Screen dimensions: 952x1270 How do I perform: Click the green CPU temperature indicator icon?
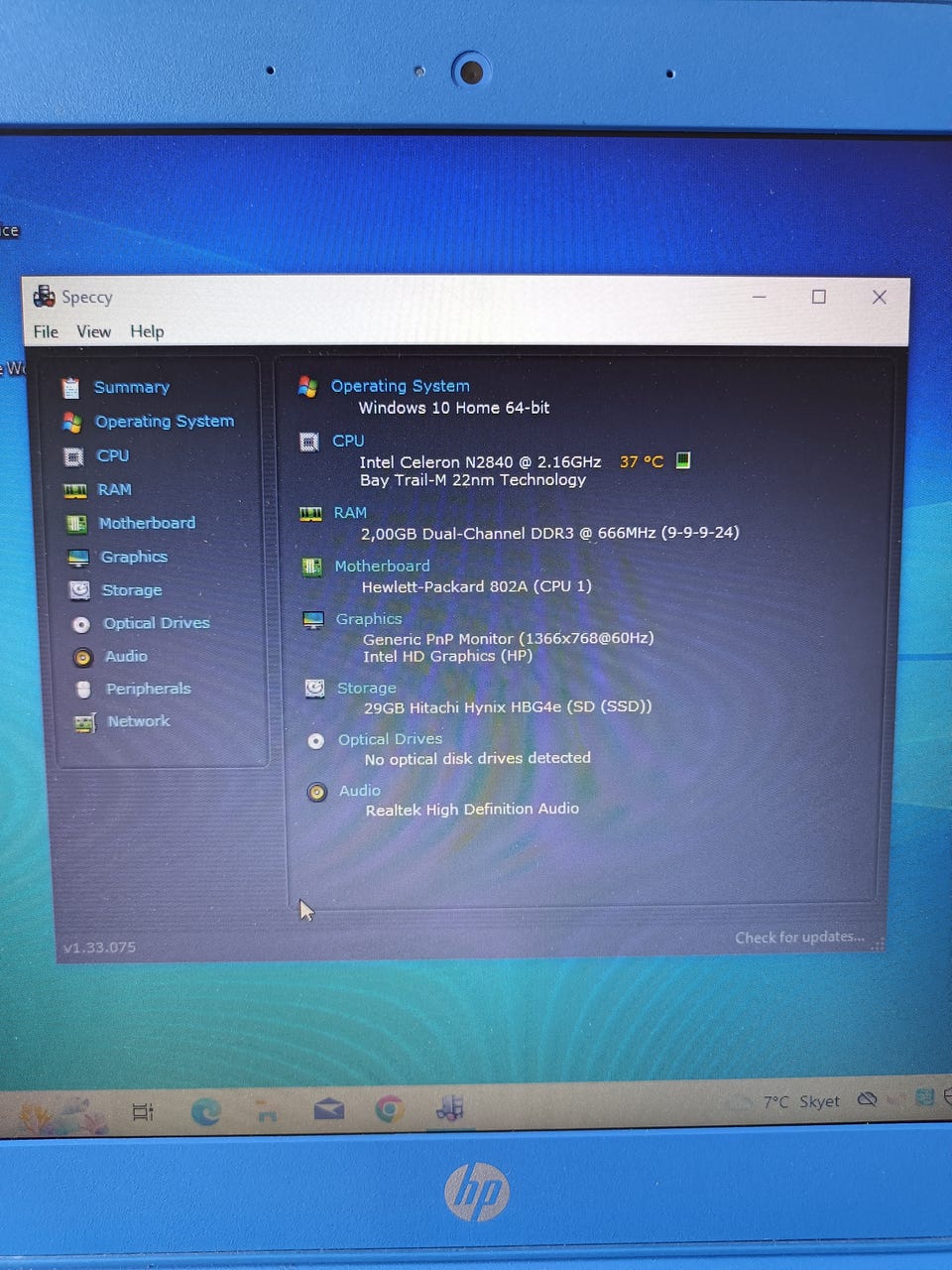pos(683,460)
